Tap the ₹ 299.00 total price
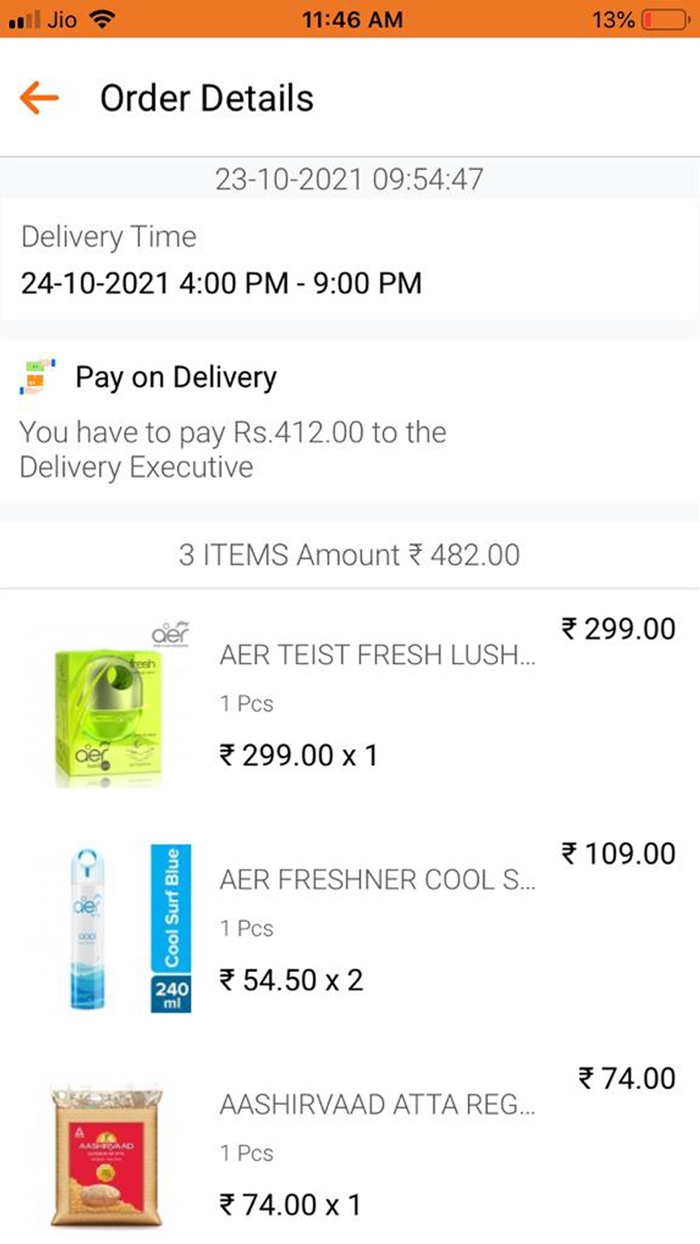700x1244 pixels. click(x=618, y=629)
